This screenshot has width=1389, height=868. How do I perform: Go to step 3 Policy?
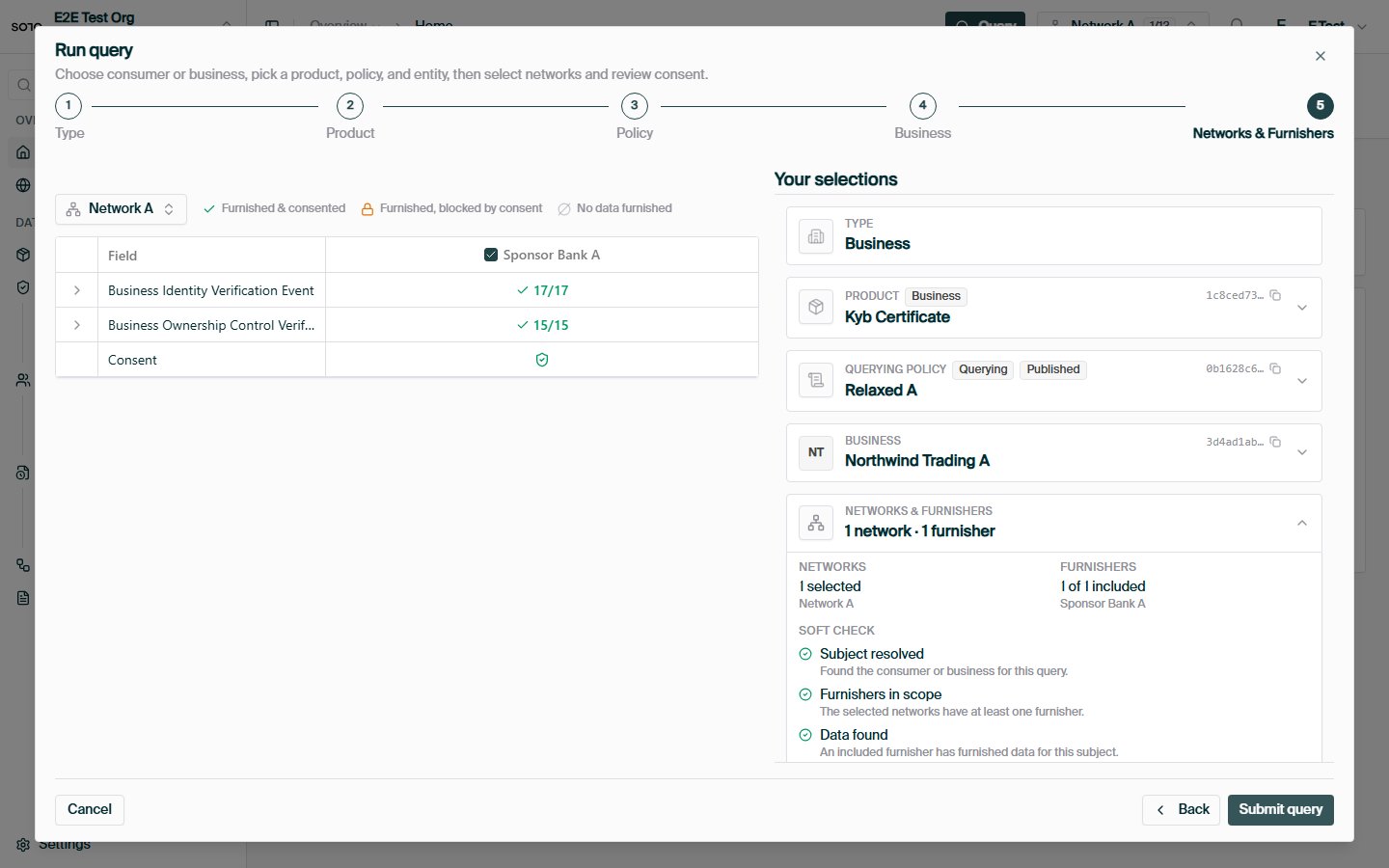point(634,105)
